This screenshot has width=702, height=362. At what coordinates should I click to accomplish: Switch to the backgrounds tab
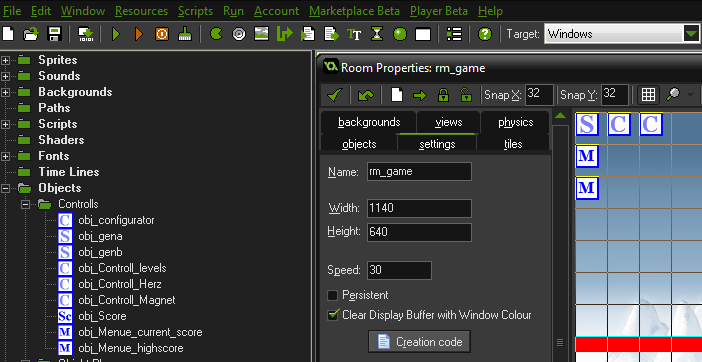tap(369, 123)
